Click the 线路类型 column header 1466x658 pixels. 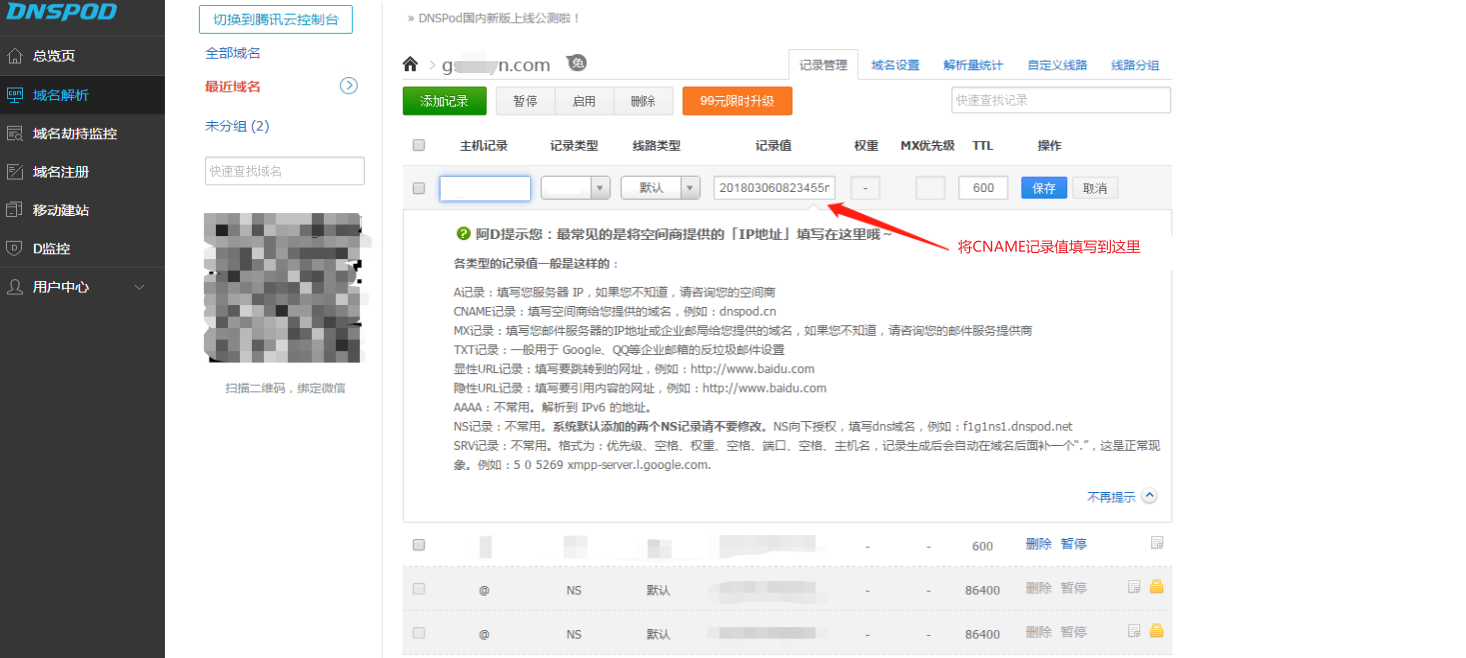pos(657,146)
